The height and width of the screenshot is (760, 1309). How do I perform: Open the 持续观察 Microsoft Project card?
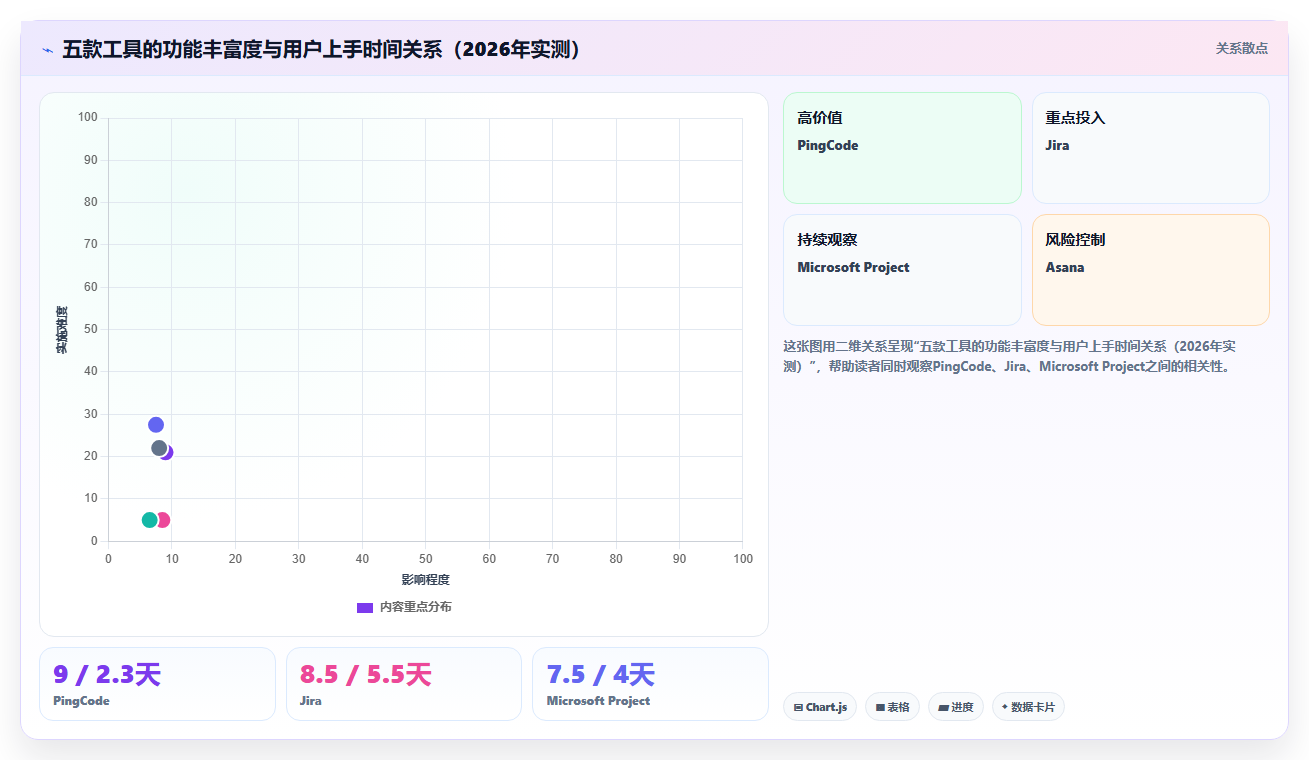(902, 270)
